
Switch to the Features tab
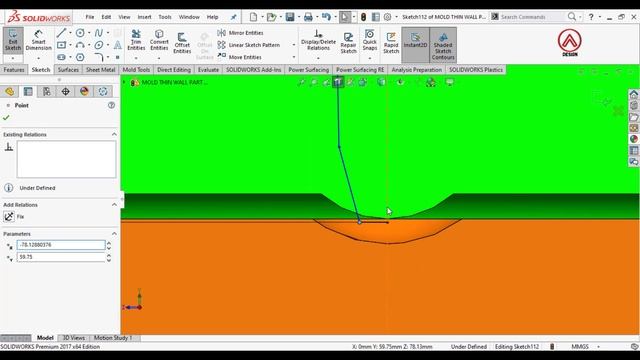(14, 70)
